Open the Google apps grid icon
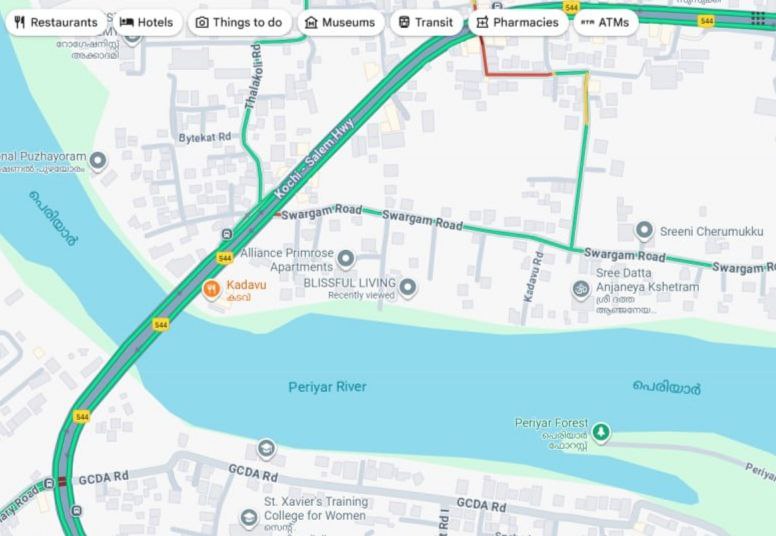Image resolution: width=776 pixels, height=536 pixels. tap(758, 18)
